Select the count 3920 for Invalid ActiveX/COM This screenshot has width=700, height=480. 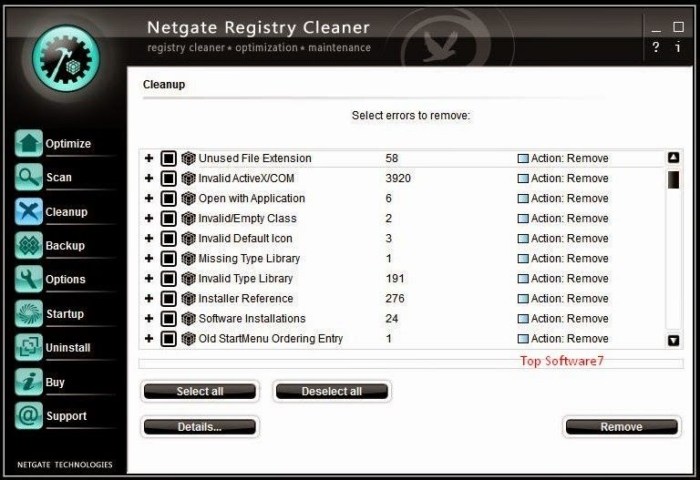pyautogui.click(x=398, y=178)
